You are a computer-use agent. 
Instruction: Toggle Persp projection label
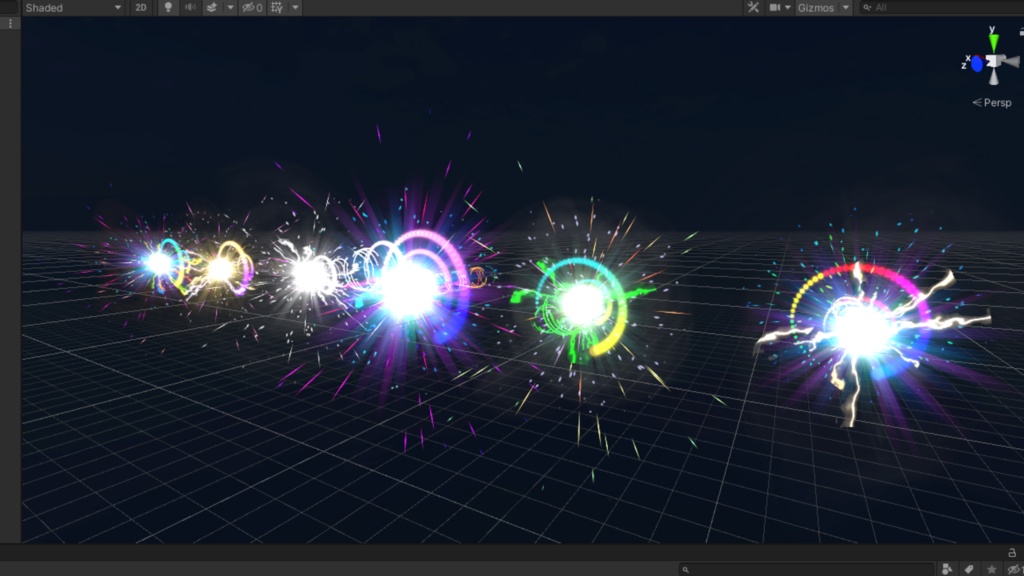click(x=992, y=103)
